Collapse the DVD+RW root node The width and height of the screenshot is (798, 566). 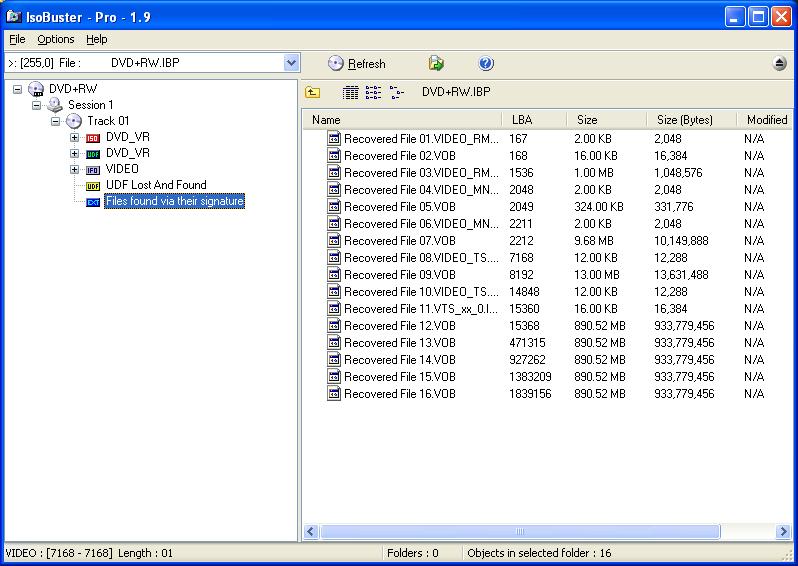pos(17,89)
